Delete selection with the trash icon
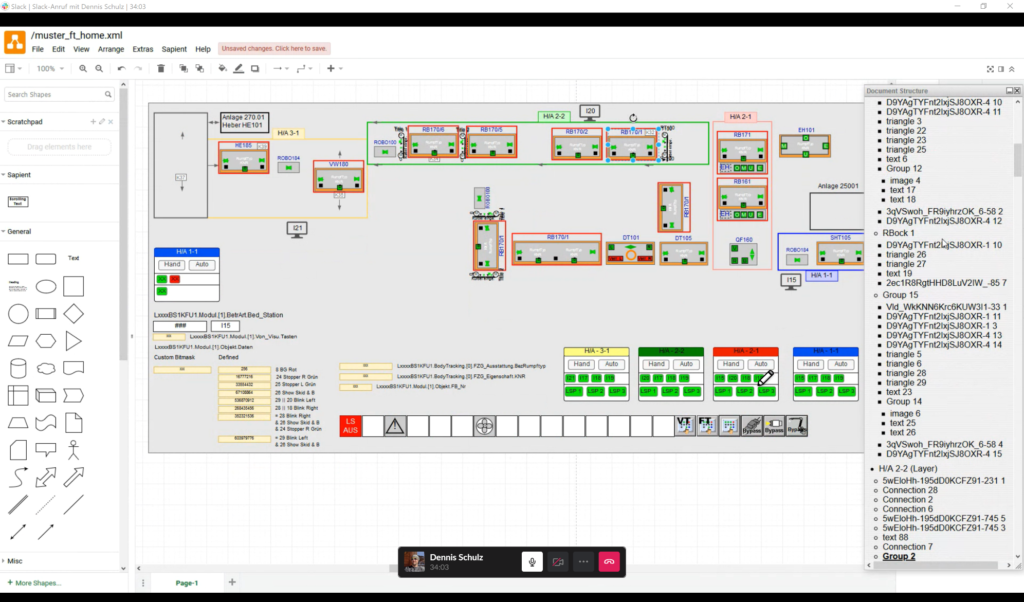The width and height of the screenshot is (1024, 602). tap(161, 69)
